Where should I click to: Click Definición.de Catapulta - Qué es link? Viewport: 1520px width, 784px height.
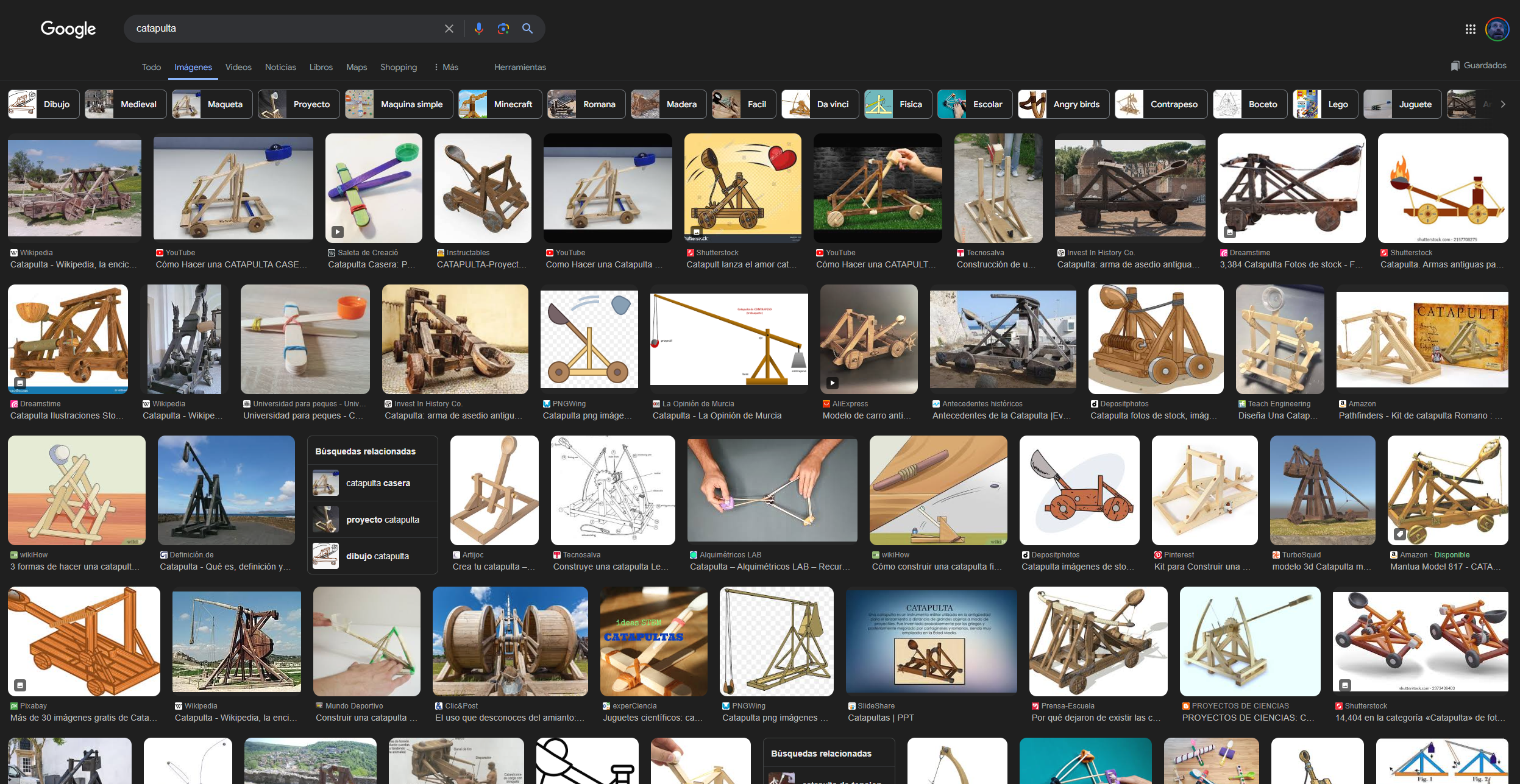coord(225,567)
